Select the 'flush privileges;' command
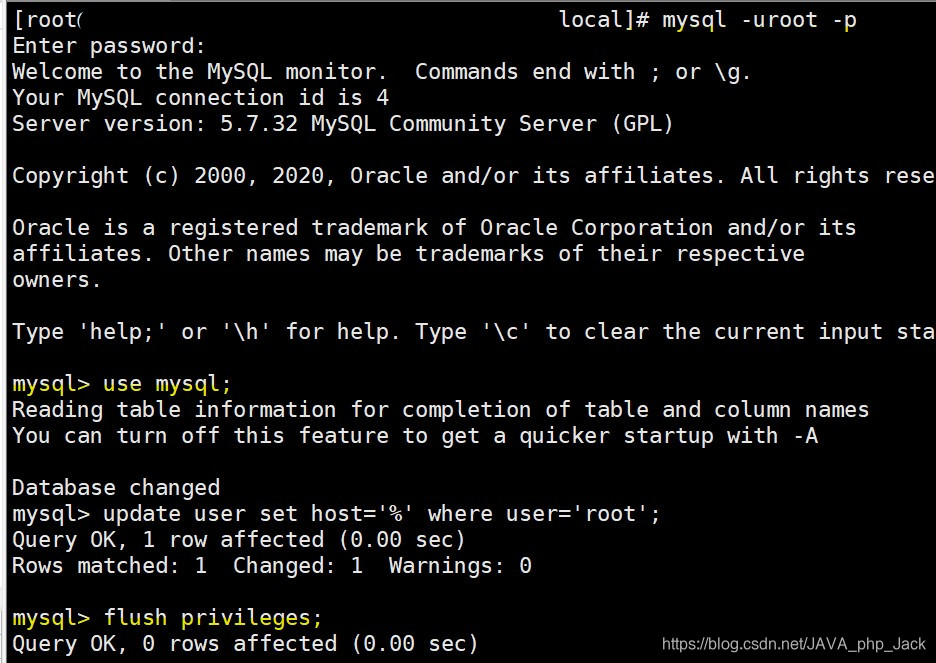Viewport: 936px width, 663px height. (213, 618)
